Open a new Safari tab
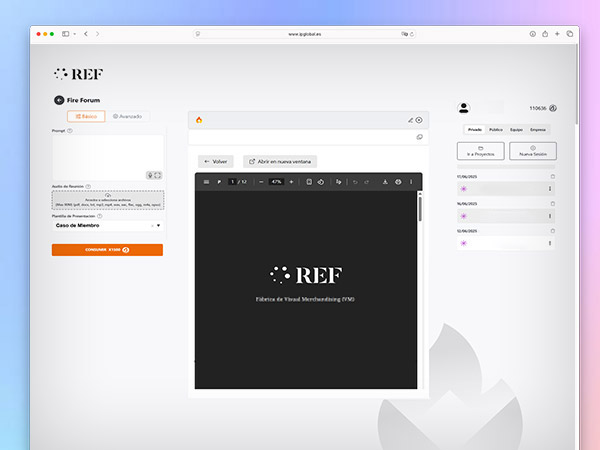600x450 pixels. (557, 34)
